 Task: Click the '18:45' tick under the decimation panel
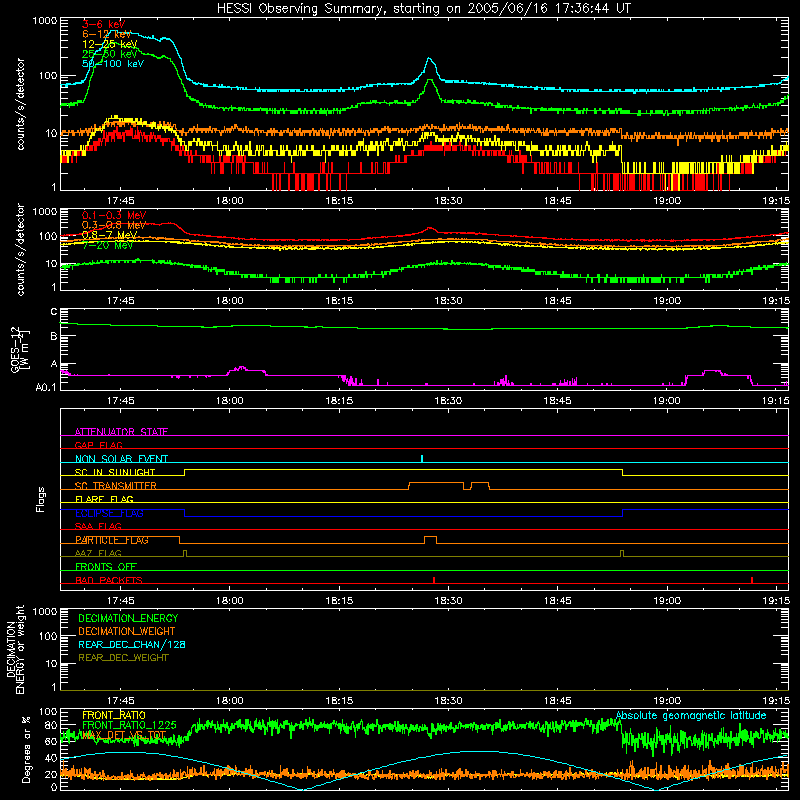[x=557, y=701]
